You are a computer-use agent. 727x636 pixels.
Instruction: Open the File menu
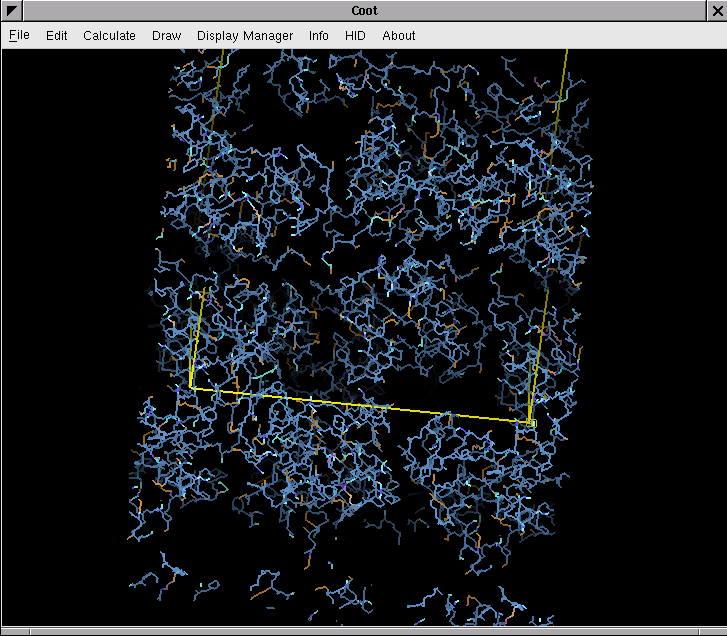pyautogui.click(x=19, y=35)
